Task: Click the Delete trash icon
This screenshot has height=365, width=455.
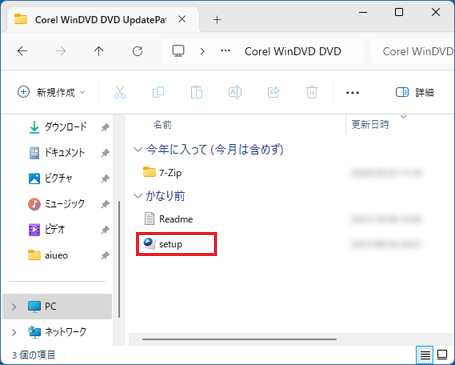Action: click(x=312, y=92)
